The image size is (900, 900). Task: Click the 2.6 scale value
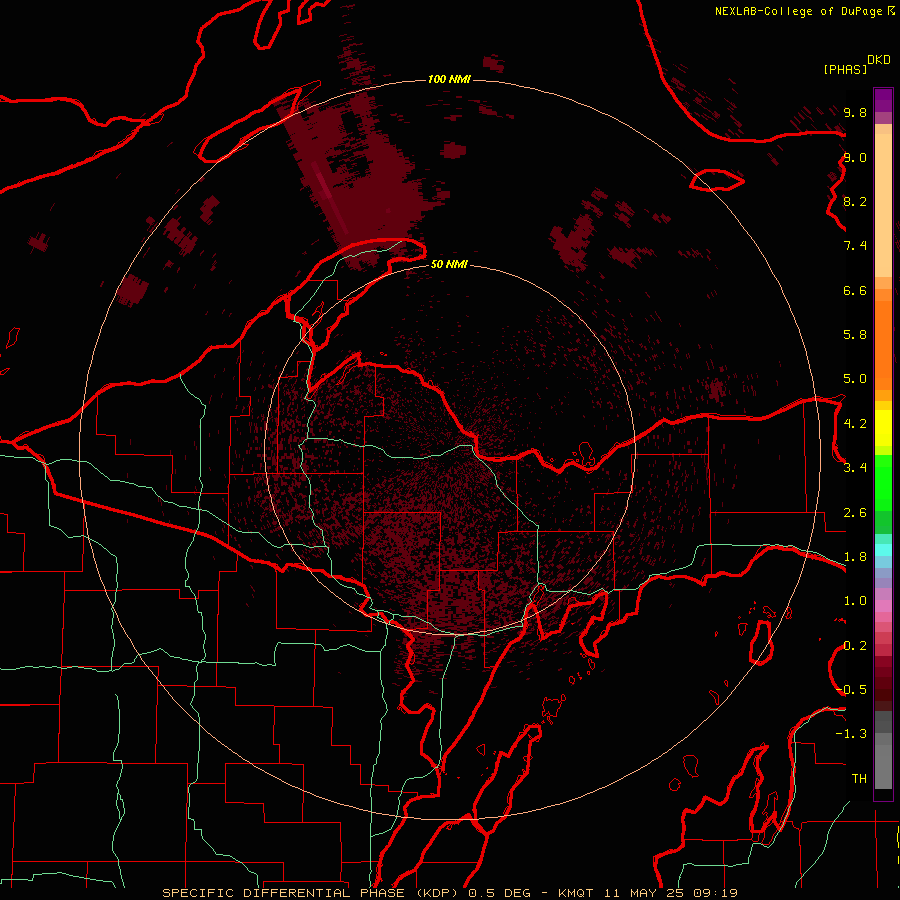click(x=855, y=513)
